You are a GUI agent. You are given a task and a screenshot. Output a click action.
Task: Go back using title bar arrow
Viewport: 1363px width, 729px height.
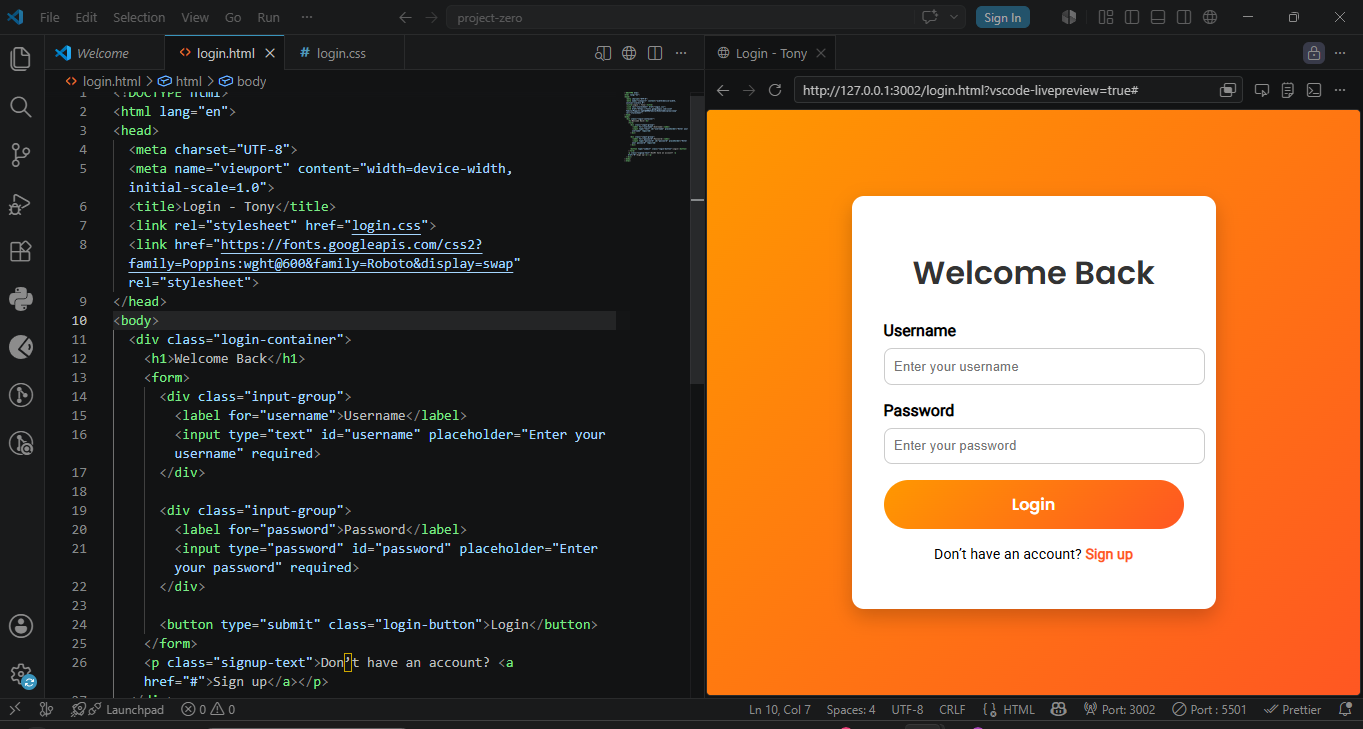tap(405, 17)
